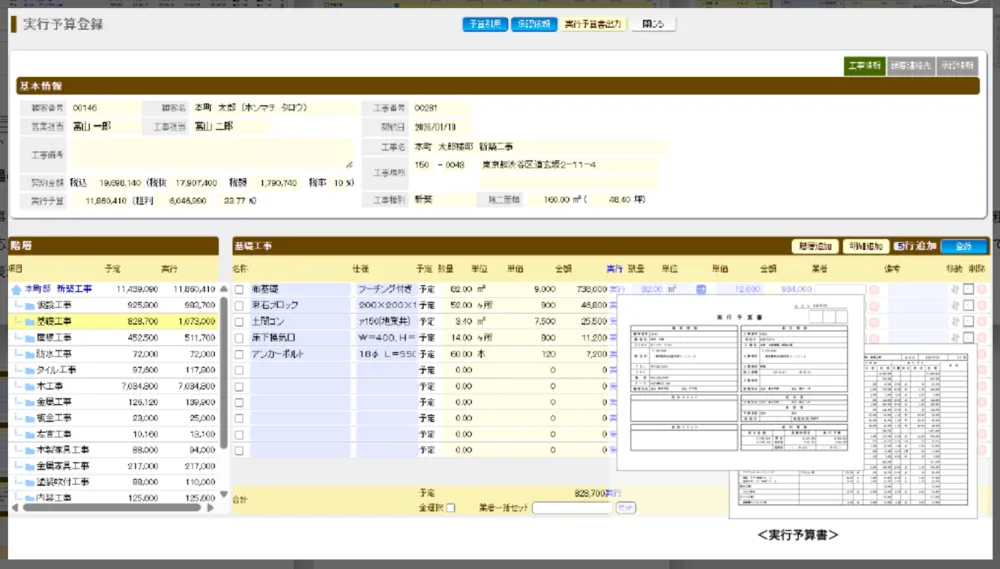Tick the checkbox for 束石ブロック row
Screen dimensions: 1000x569
pyautogui.click(x=239, y=306)
